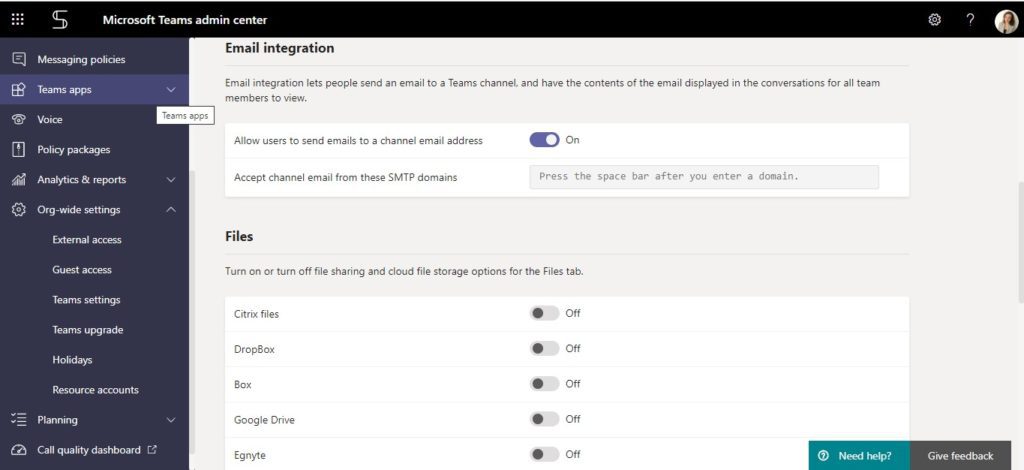Click the Planning checklist icon
Viewport: 1024px width, 470px height.
click(x=19, y=420)
